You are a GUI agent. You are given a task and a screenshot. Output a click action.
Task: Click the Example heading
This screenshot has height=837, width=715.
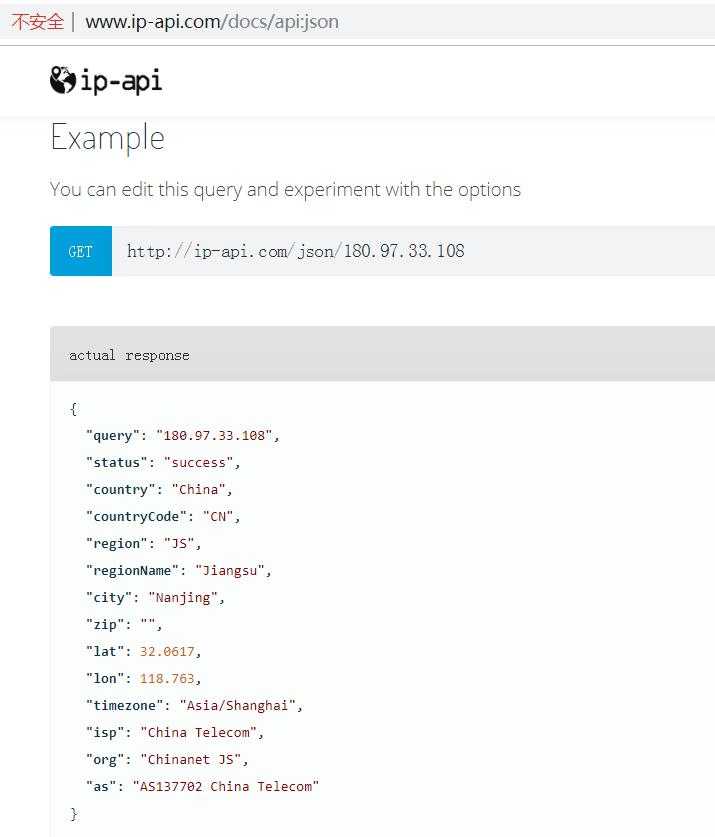click(x=107, y=138)
